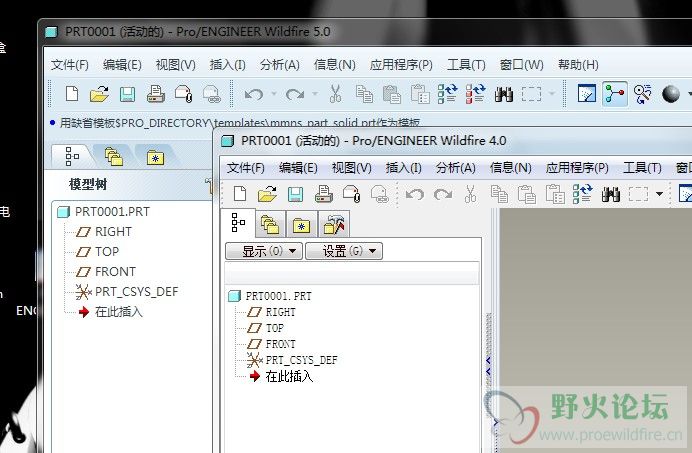692x453 pixels.
Task: Paste Special icon in Wildfire 5.0 toolbar
Action: click(x=420, y=94)
